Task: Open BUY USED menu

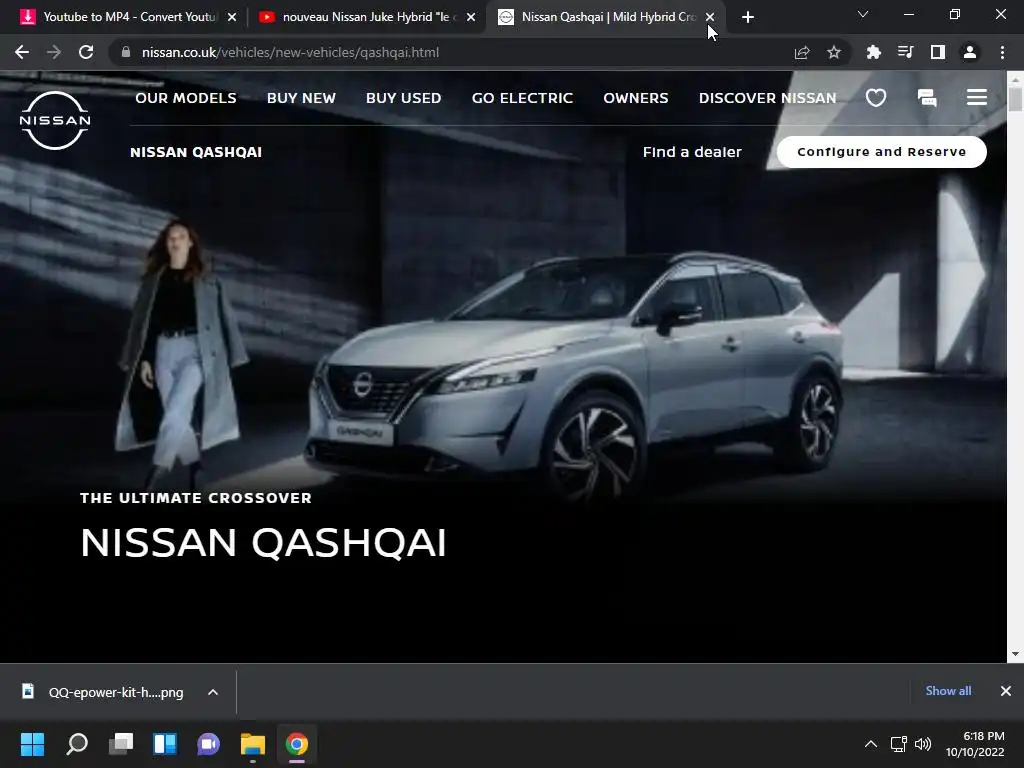Action: (x=404, y=98)
